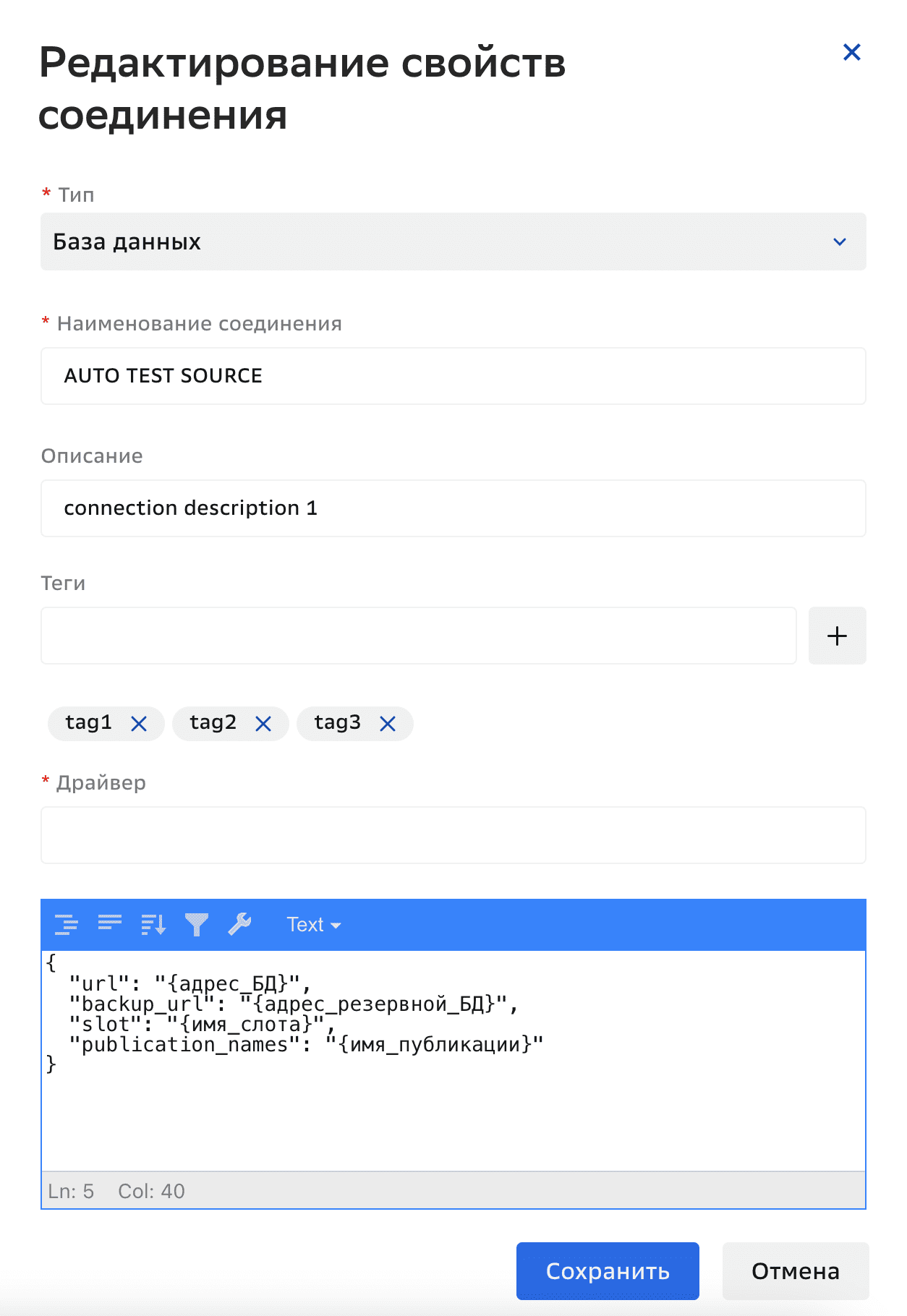
Task: Click the repair wrench icon in editor
Action: (239, 924)
